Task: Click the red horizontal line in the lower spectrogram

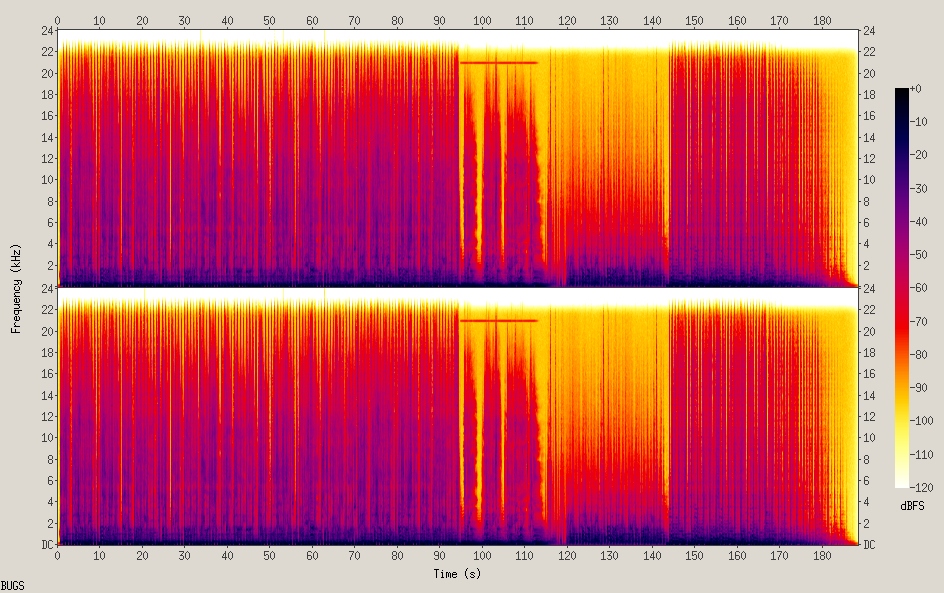Action: point(498,321)
